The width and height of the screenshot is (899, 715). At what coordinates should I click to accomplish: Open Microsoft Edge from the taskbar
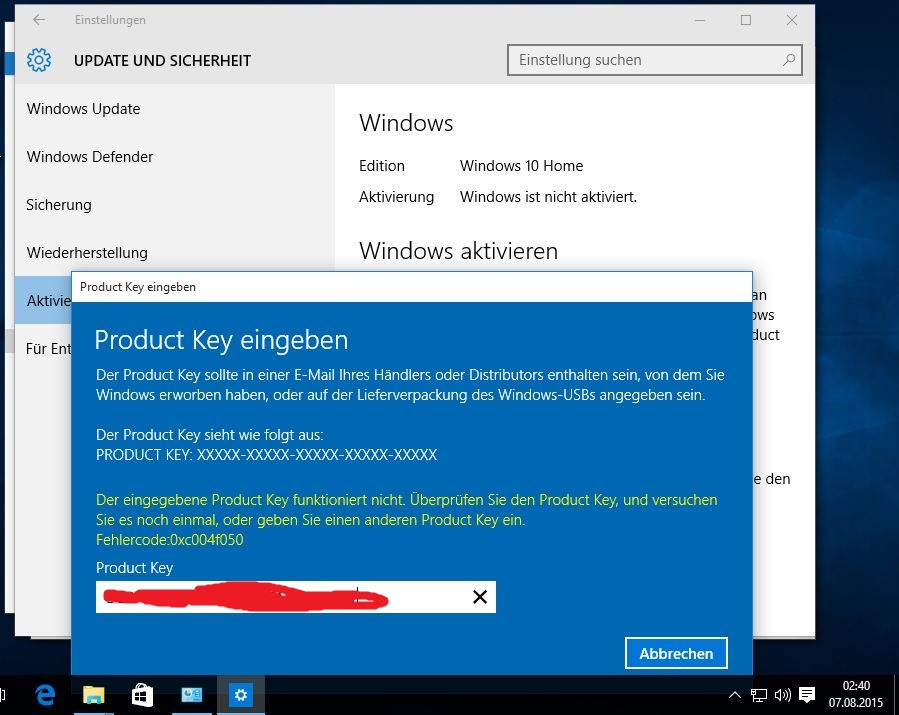point(45,695)
